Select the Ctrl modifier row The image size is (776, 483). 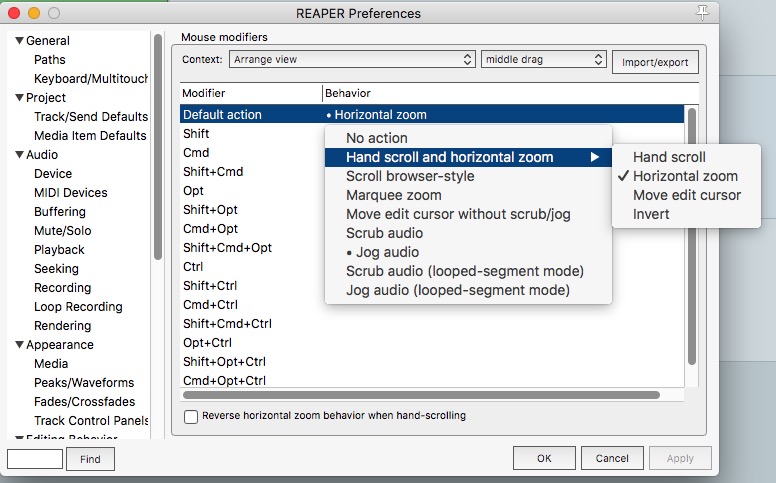[x=193, y=267]
